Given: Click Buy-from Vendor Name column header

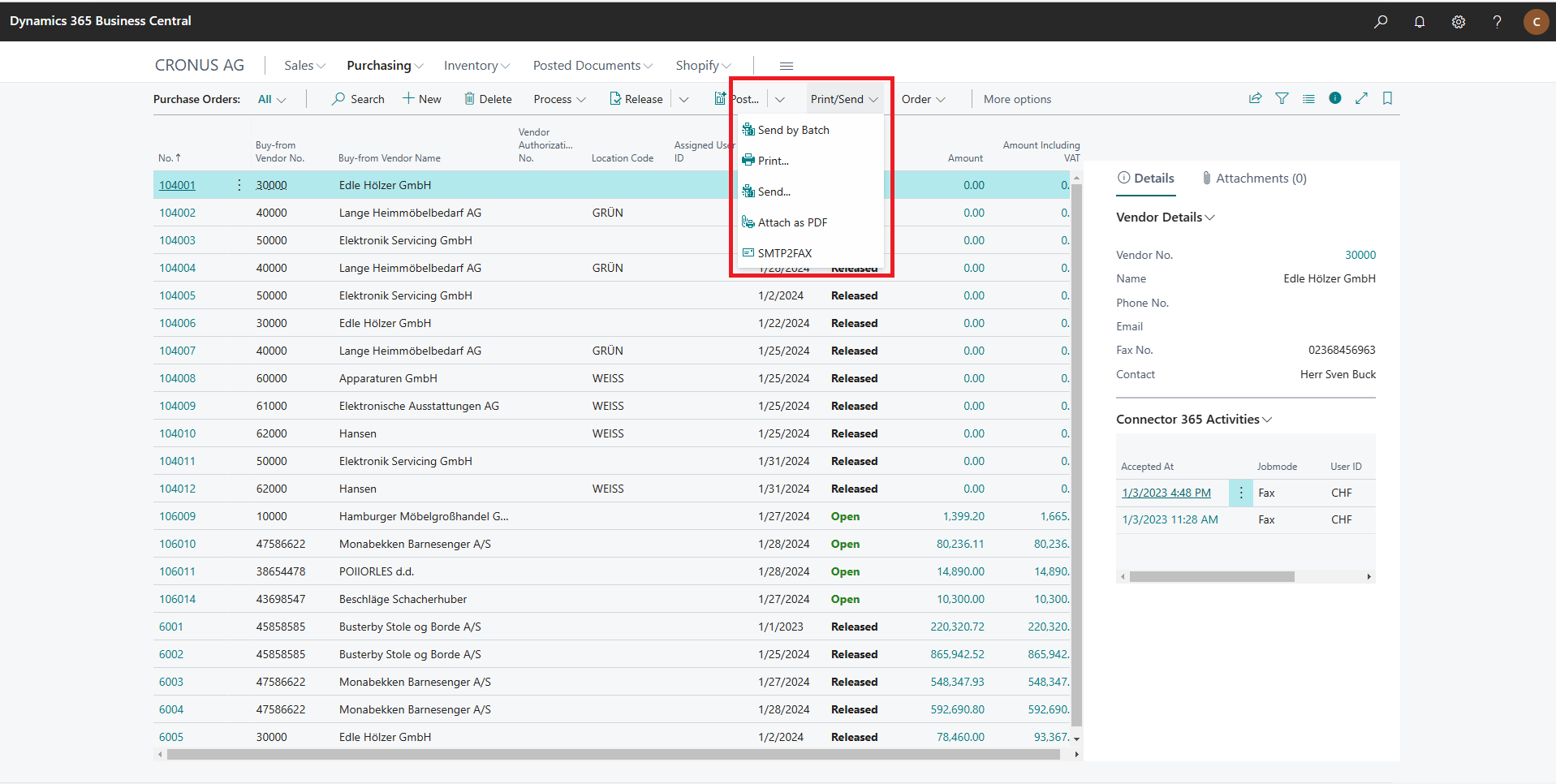Looking at the screenshot, I should click(x=390, y=158).
